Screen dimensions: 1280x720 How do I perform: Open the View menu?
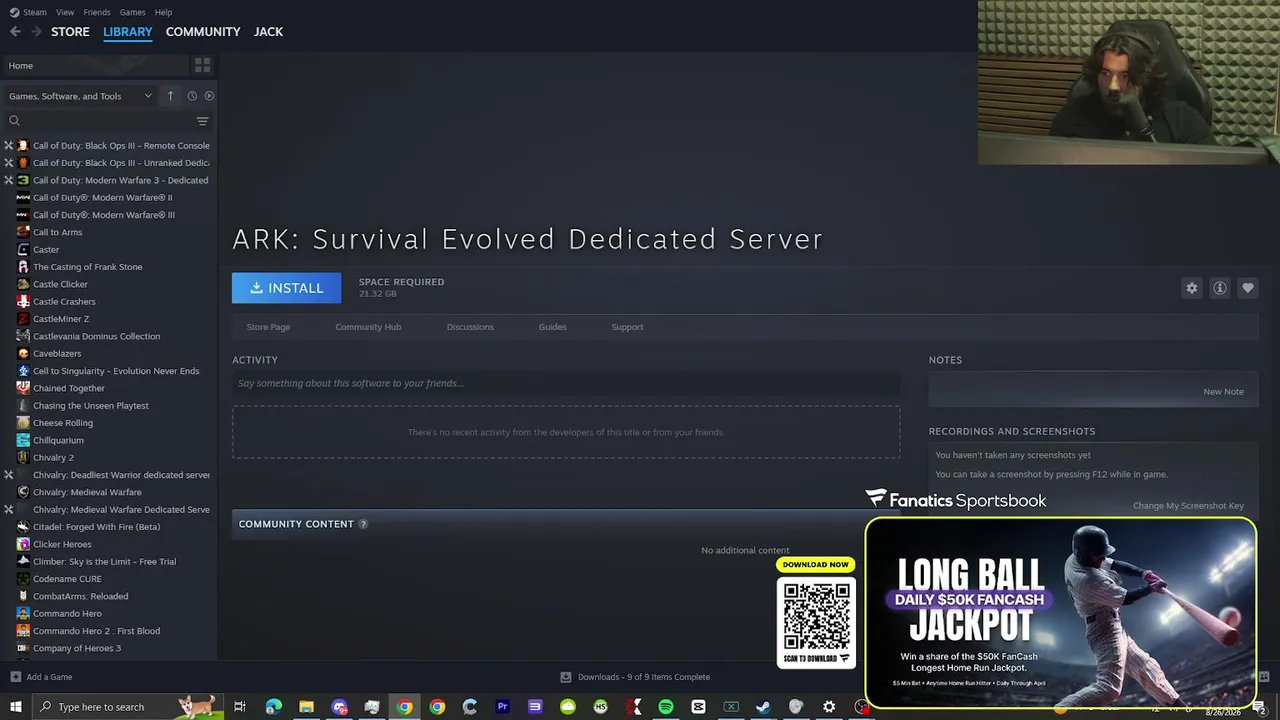(65, 12)
